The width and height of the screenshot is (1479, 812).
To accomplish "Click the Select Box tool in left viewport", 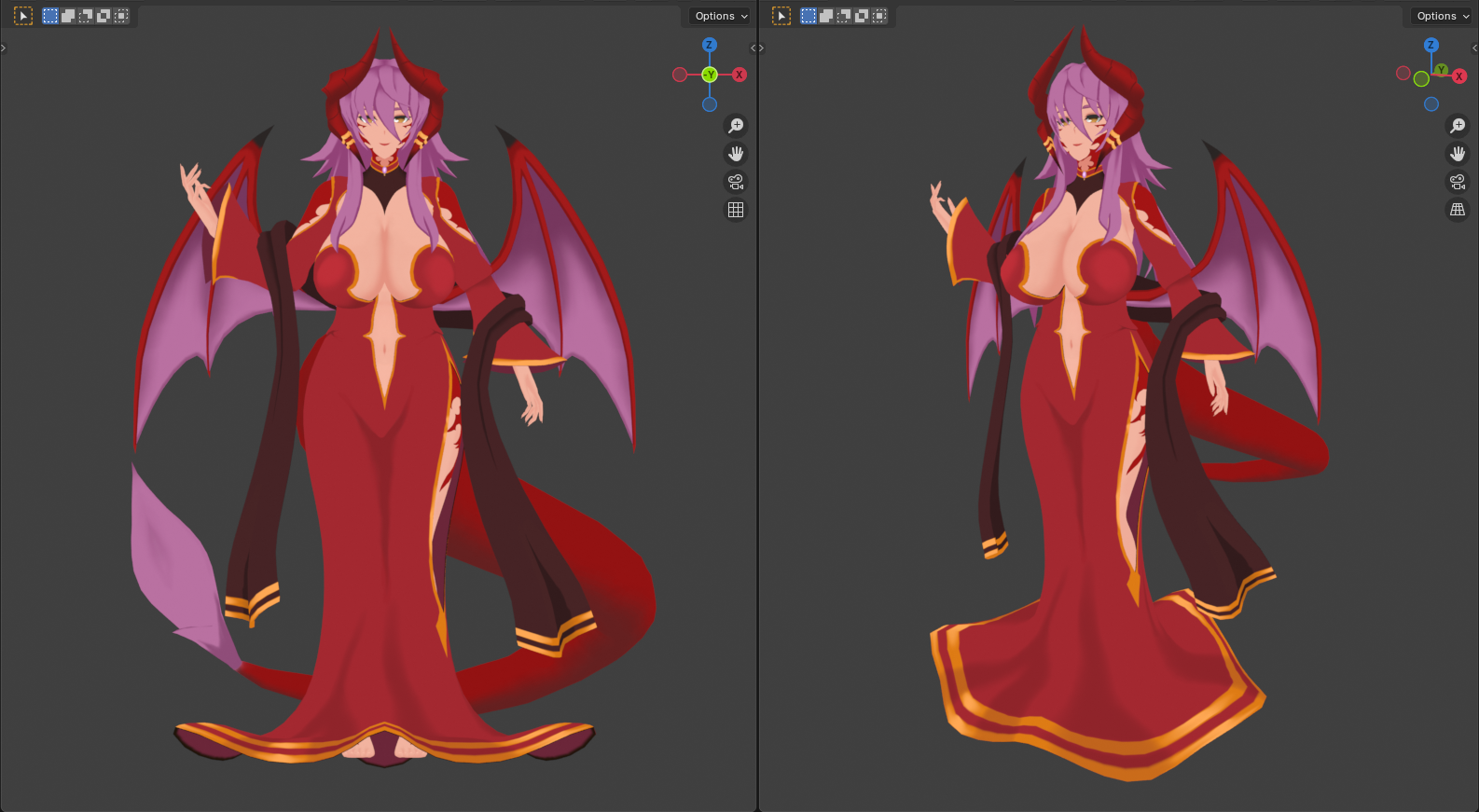I will click(x=23, y=16).
